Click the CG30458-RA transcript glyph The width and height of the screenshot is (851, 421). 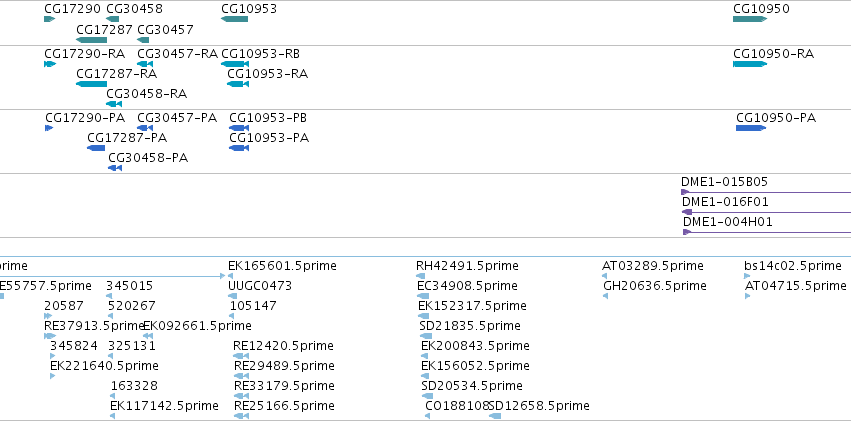(114, 104)
